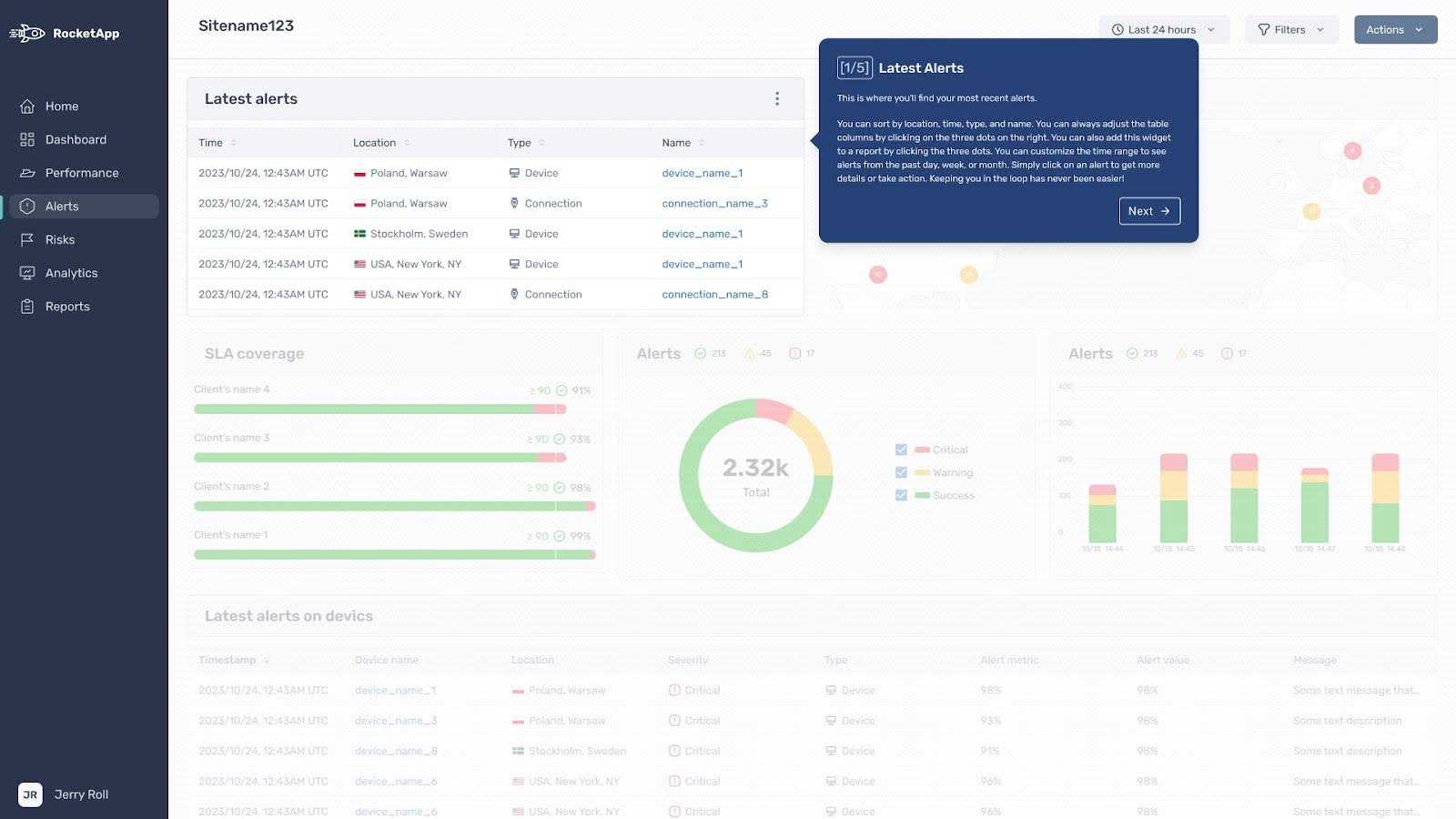Open the Latest alerts three-dot menu
The image size is (1456, 819).
777,98
